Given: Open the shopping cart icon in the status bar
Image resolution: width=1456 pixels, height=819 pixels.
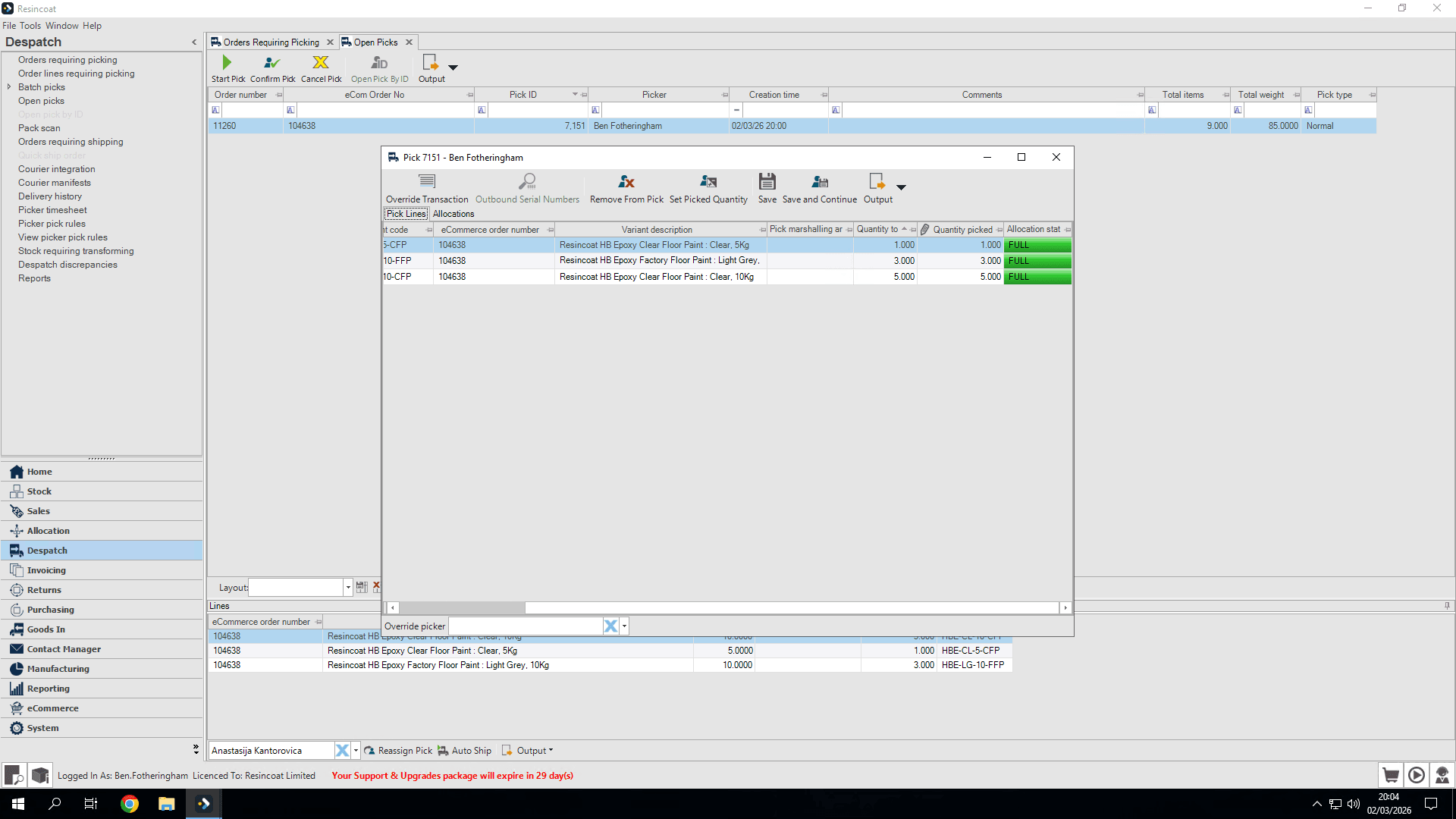Looking at the screenshot, I should click(1390, 775).
